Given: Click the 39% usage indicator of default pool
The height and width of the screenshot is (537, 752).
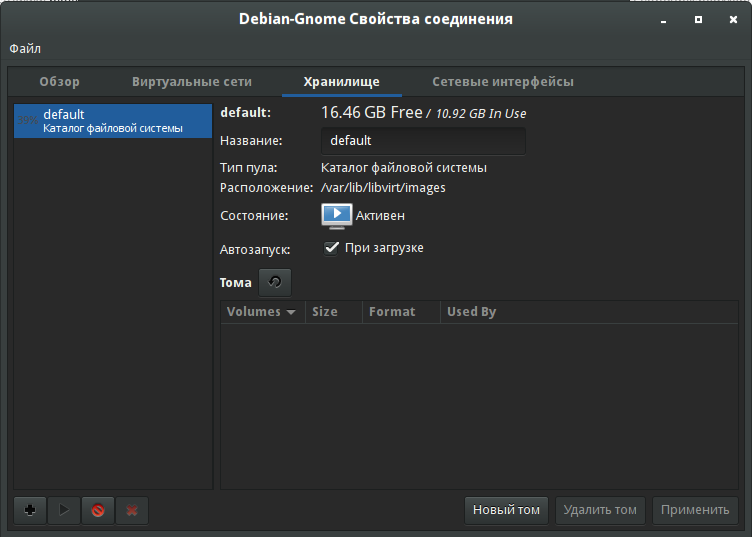Looking at the screenshot, I should click(x=28, y=120).
